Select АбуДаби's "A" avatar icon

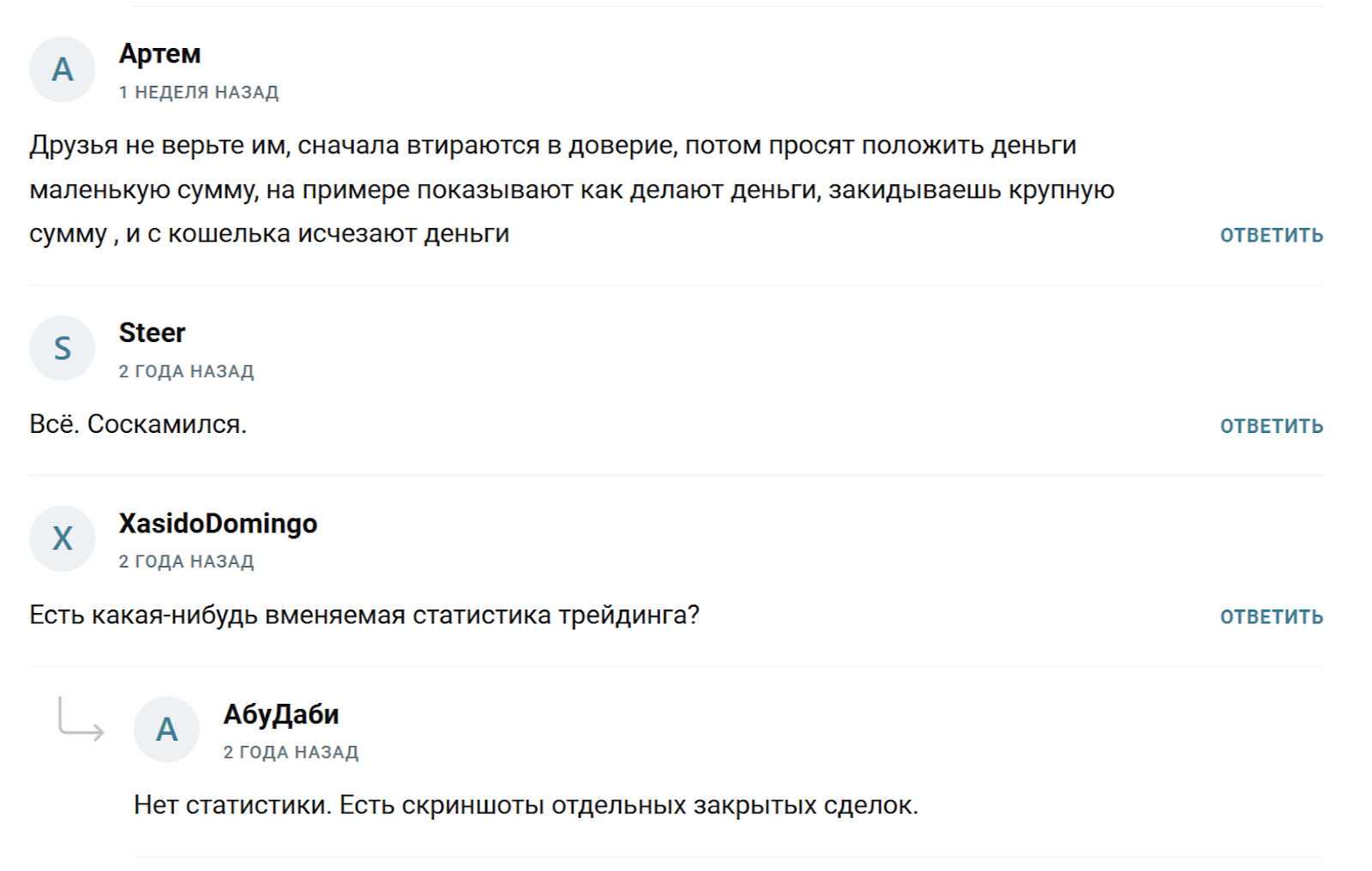166,730
